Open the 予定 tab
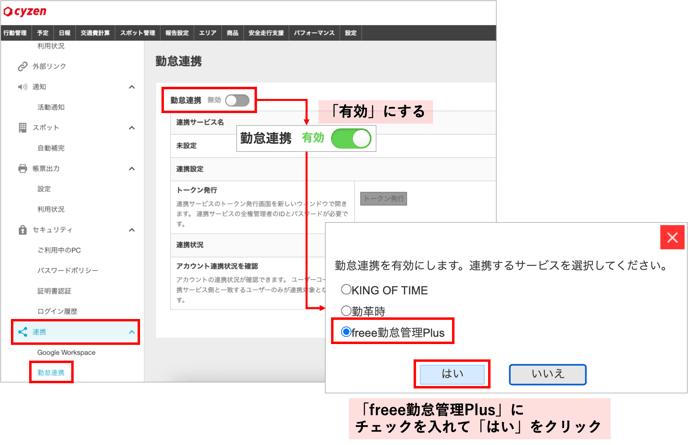 coord(43,33)
